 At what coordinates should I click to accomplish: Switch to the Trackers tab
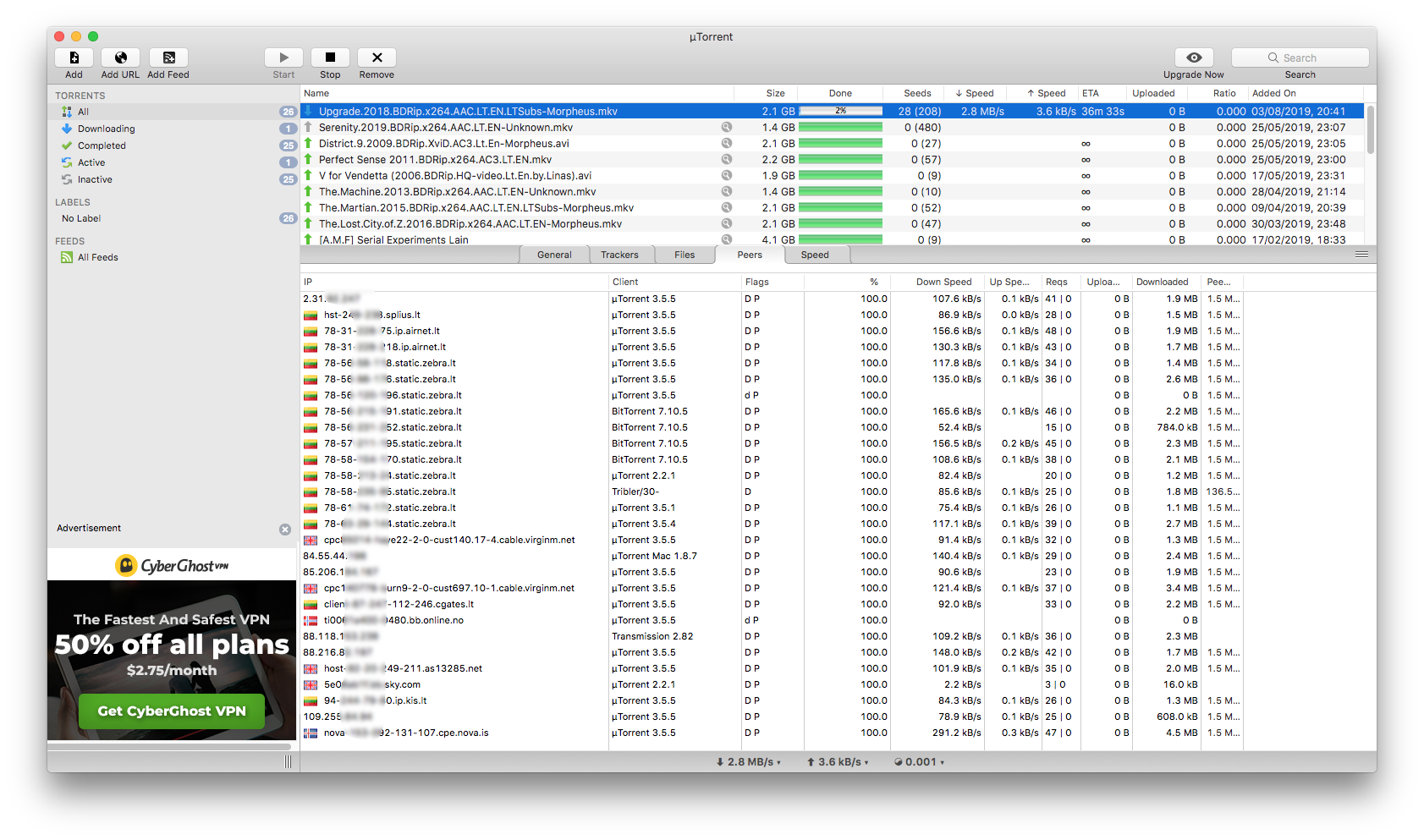click(x=619, y=255)
